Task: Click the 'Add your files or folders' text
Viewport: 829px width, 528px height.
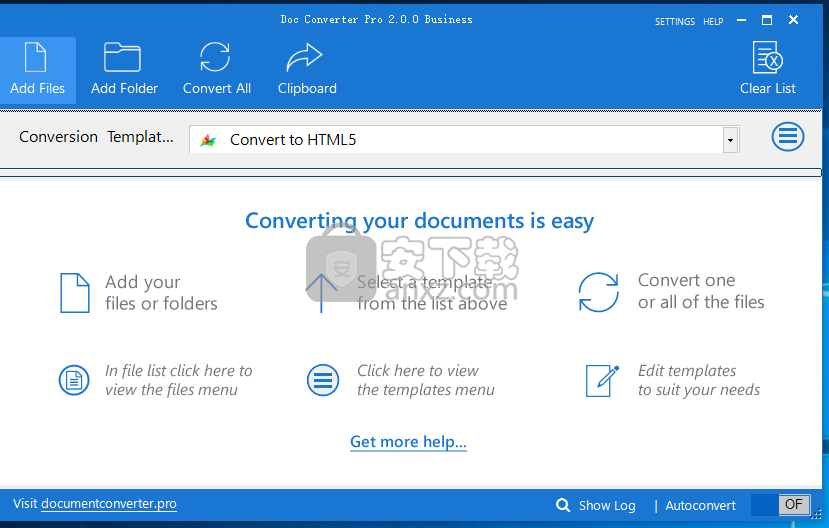Action: click(x=161, y=293)
